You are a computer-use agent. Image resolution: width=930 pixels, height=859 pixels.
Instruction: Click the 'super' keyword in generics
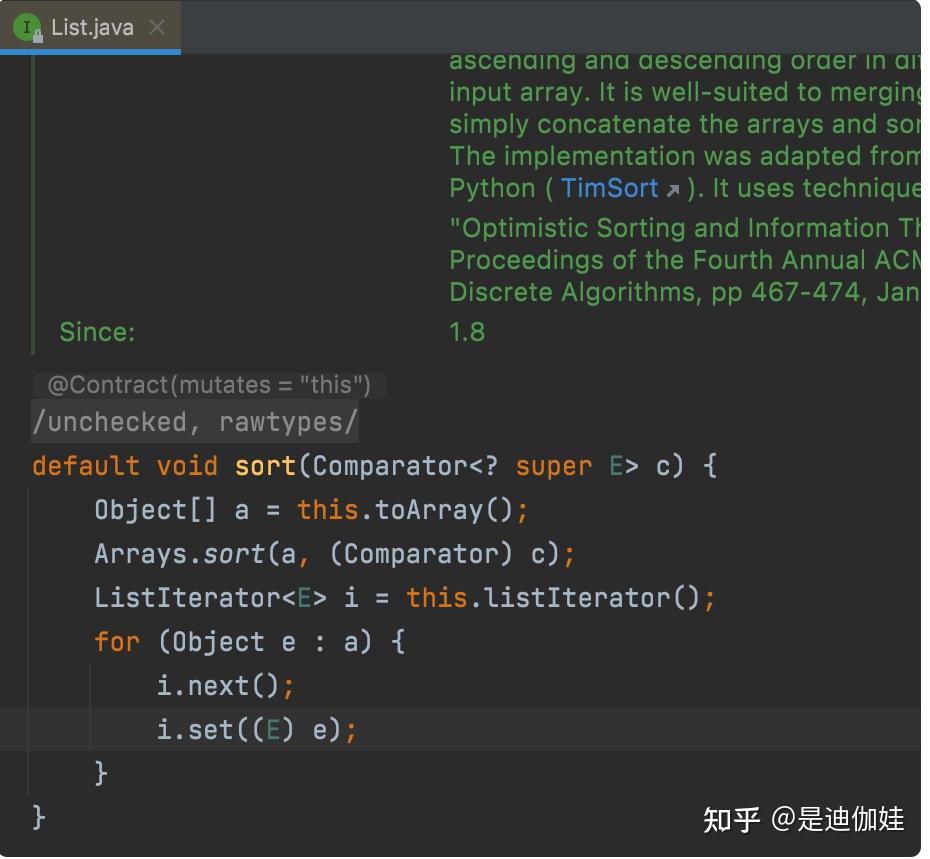click(553, 466)
